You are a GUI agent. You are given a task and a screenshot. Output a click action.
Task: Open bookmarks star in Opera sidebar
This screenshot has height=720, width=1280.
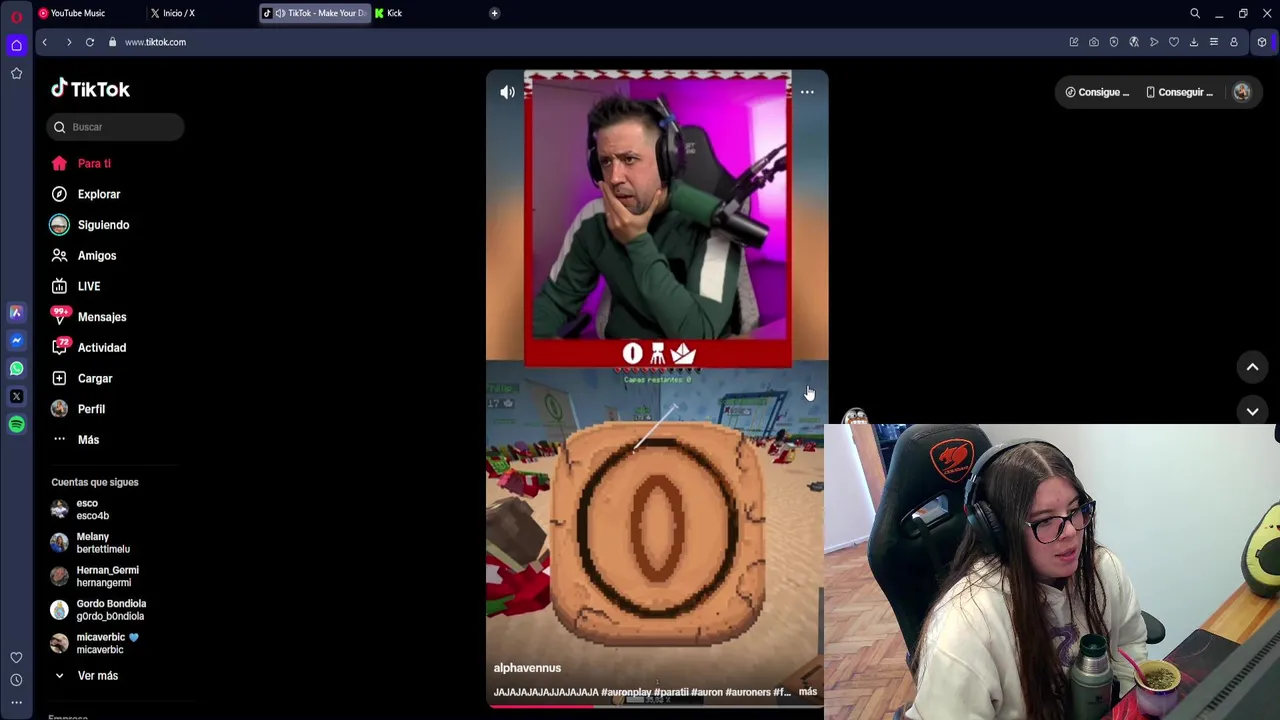(x=16, y=73)
